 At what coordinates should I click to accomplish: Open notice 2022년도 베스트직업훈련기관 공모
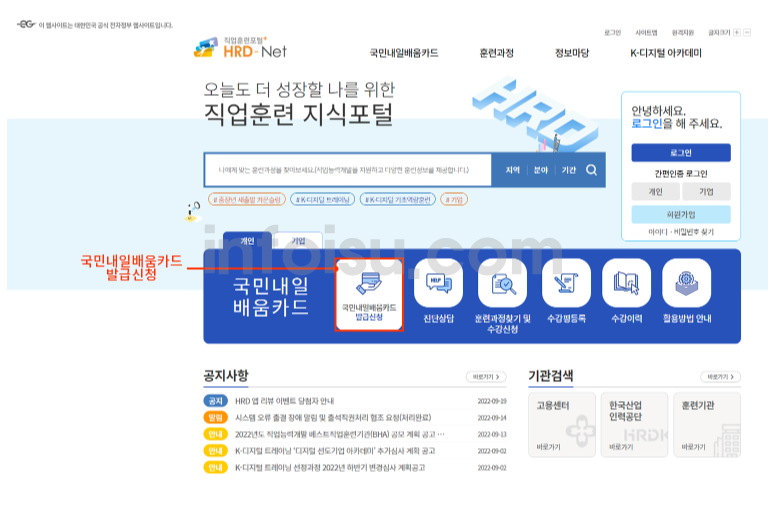[x=340, y=434]
